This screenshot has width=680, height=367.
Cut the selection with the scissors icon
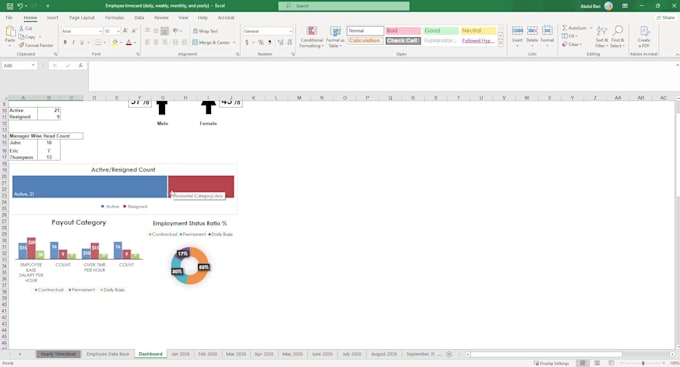[21, 28]
